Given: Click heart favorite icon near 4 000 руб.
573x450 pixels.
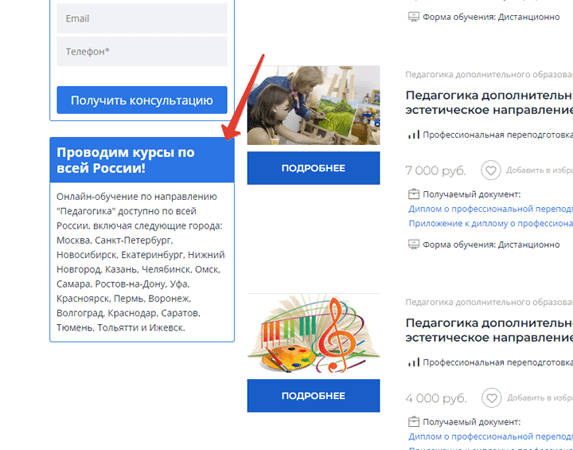Looking at the screenshot, I should [x=491, y=398].
